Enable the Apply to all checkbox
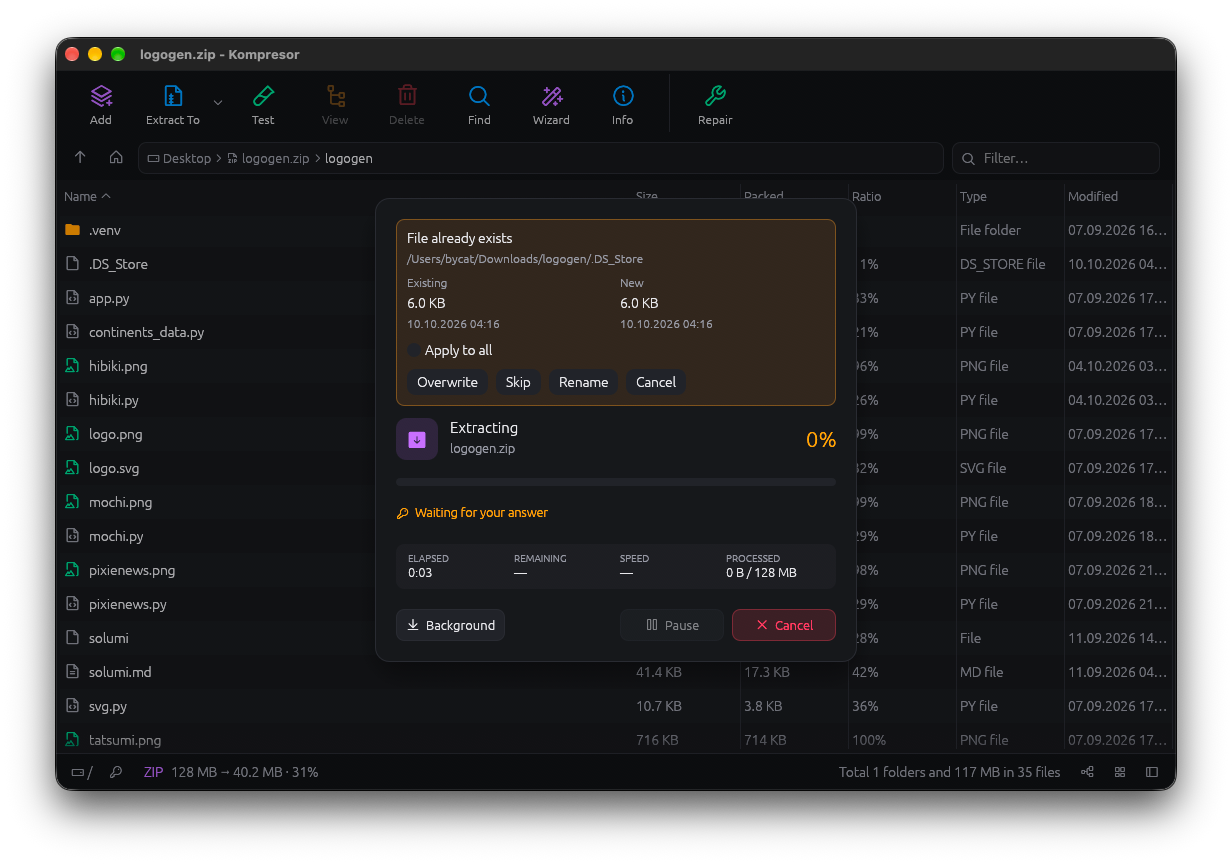Image resolution: width=1232 pixels, height=864 pixels. 414,350
